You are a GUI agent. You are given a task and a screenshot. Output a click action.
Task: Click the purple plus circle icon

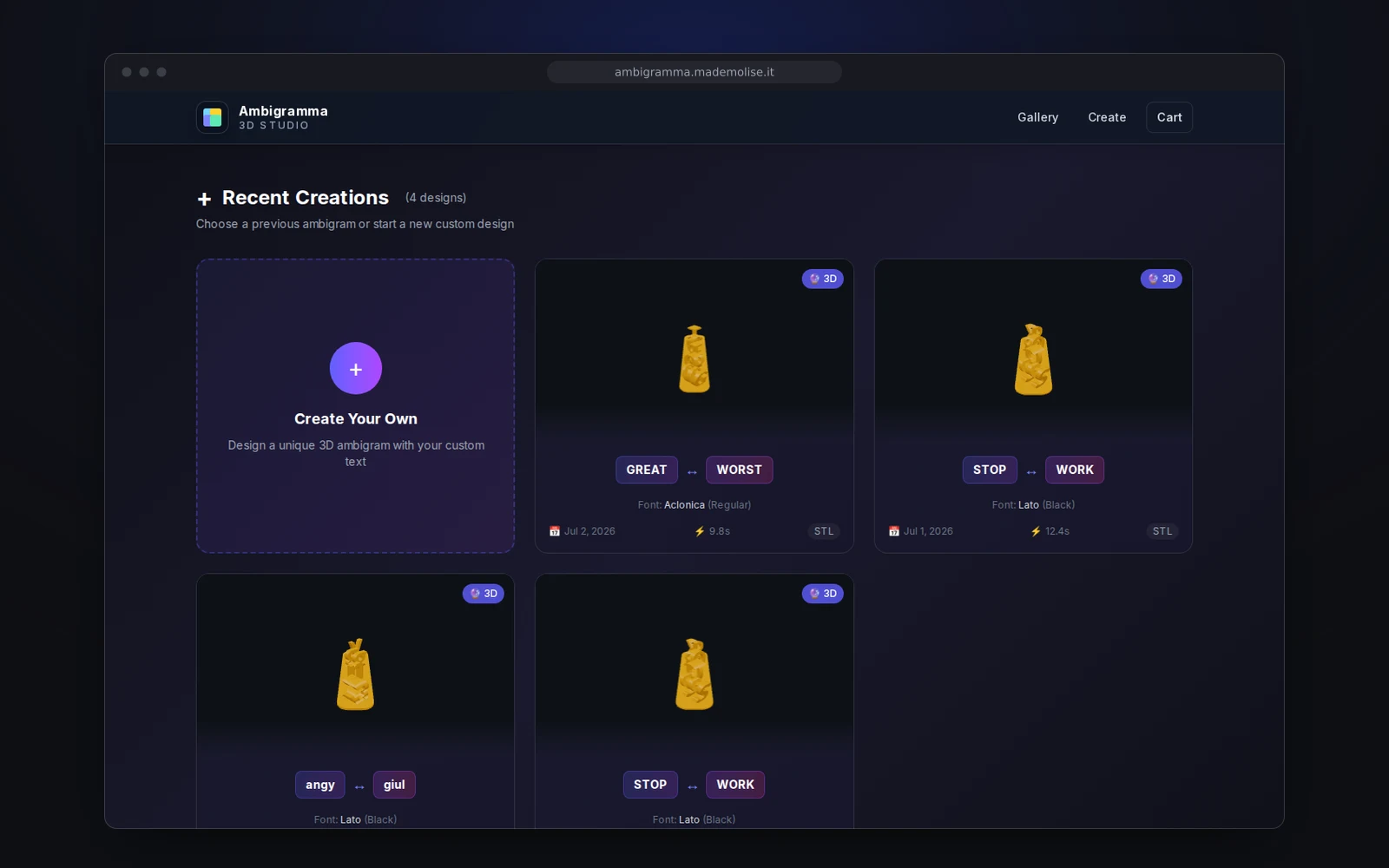(356, 369)
